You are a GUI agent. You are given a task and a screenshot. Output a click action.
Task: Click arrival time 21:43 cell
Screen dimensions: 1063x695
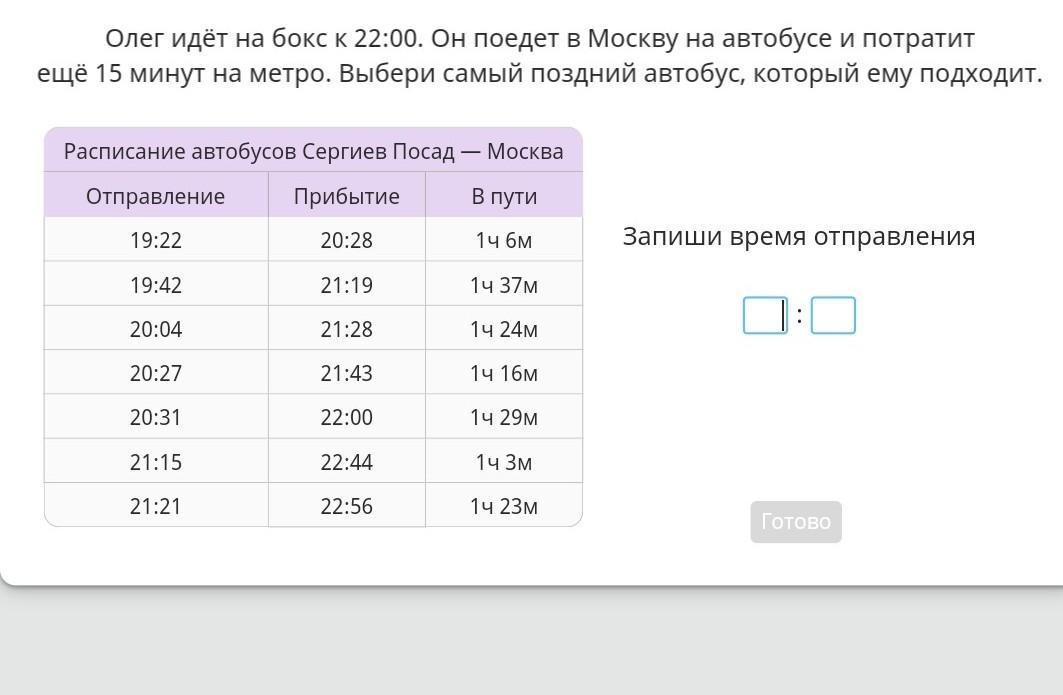(x=346, y=373)
